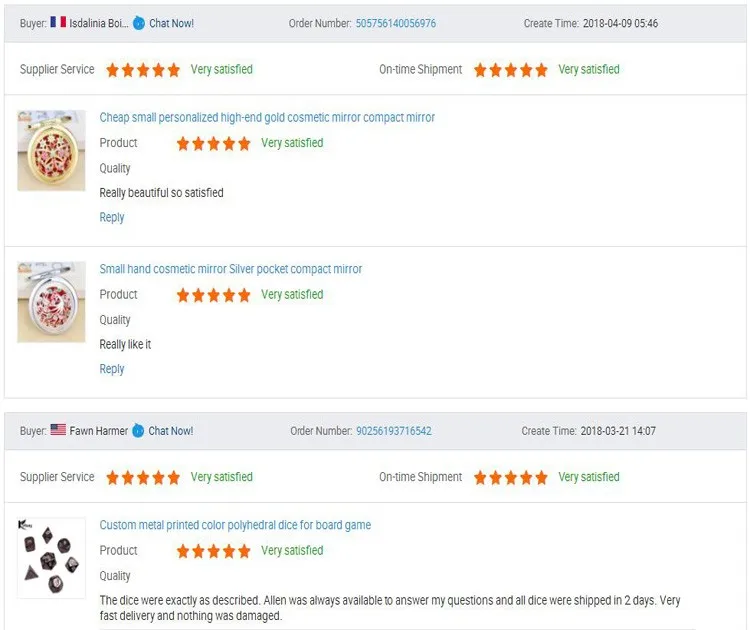The width and height of the screenshot is (750, 630).
Task: Reply to the 'Really beautiful so satisfied' review
Action: click(112, 217)
